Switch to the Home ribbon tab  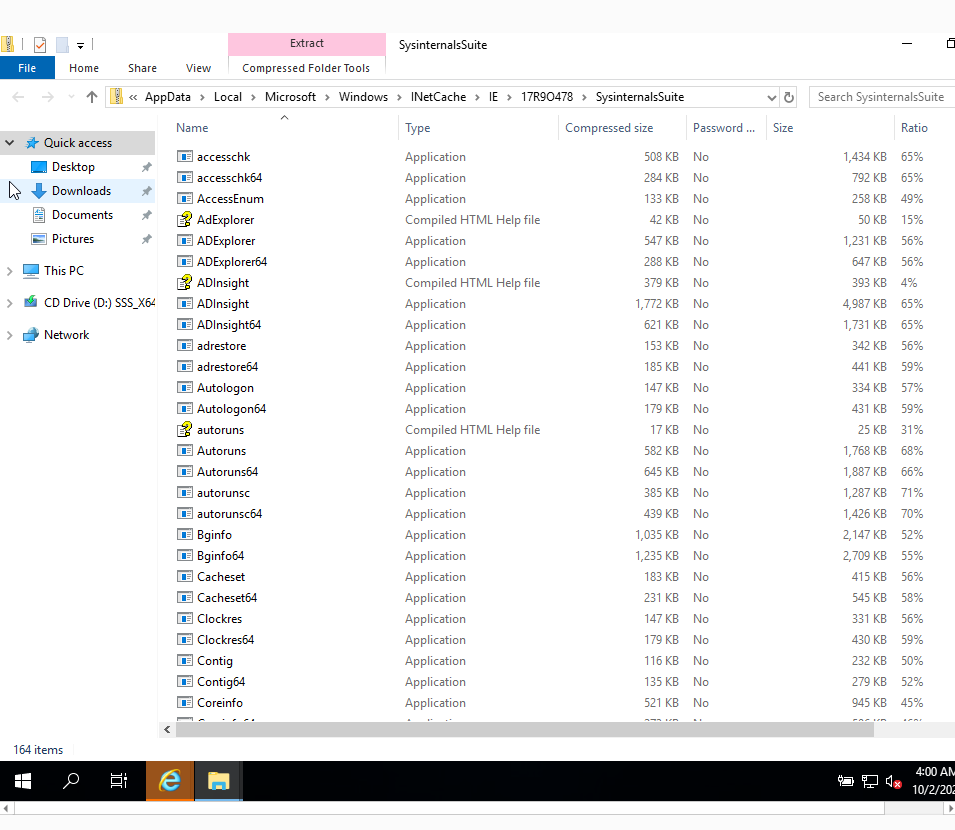(83, 68)
